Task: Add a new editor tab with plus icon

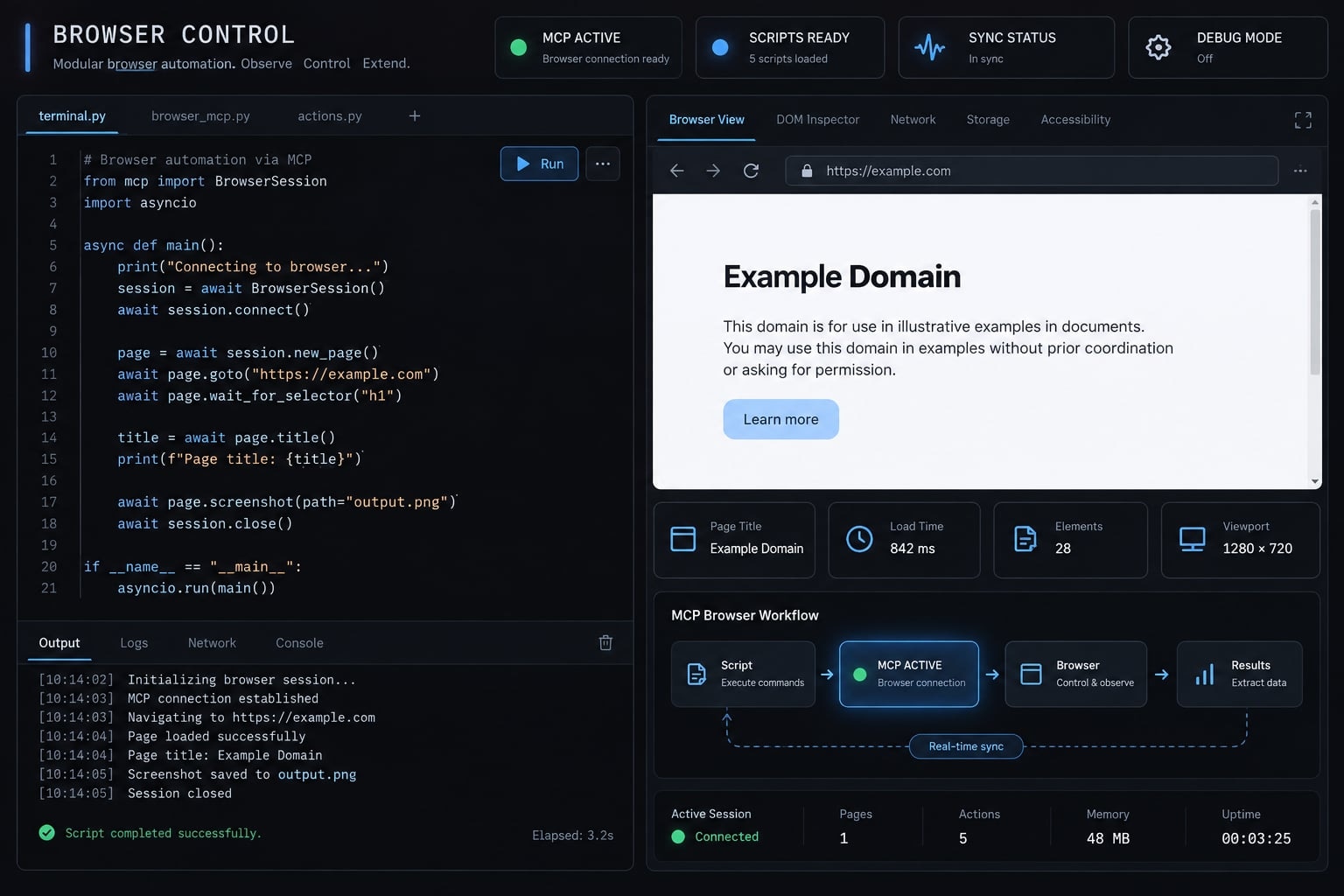Action: [x=415, y=115]
